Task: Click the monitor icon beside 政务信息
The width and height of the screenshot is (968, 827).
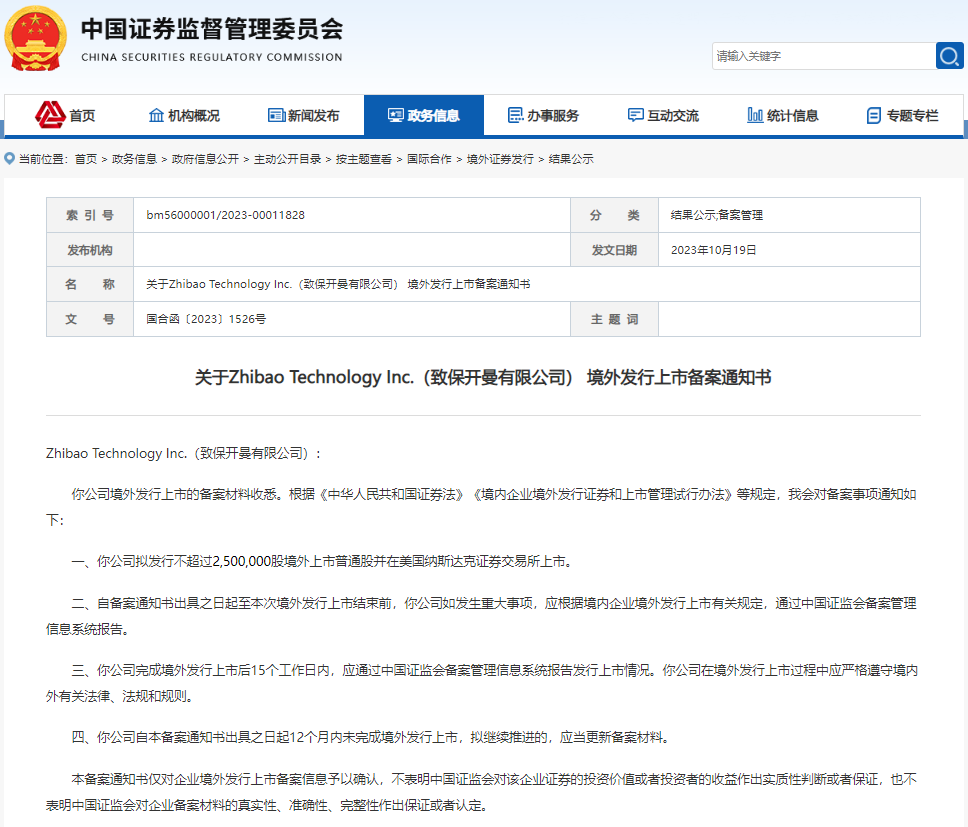Action: click(396, 115)
